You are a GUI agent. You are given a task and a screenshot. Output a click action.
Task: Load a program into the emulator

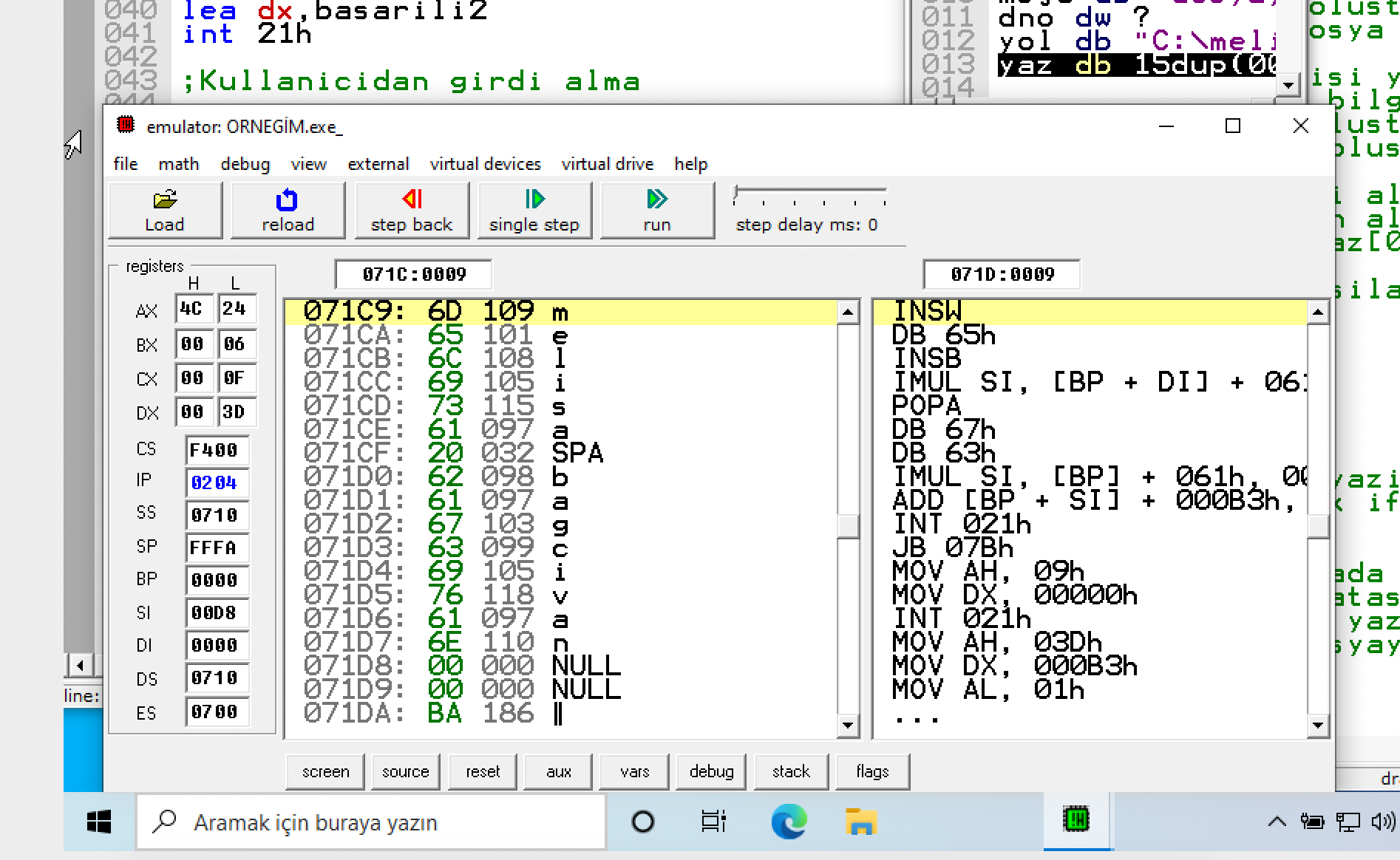pyautogui.click(x=164, y=210)
